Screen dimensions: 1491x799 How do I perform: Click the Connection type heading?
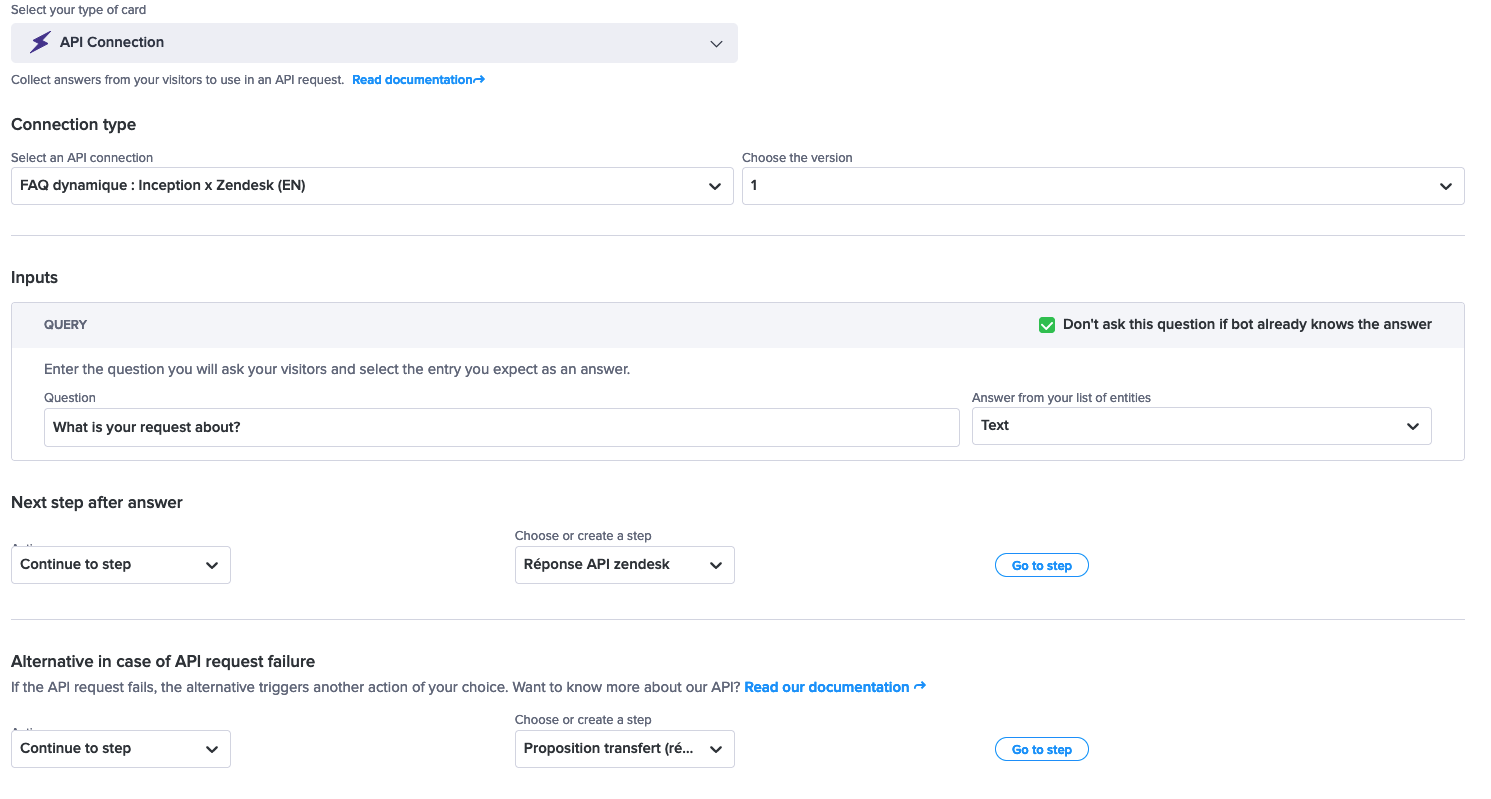[74, 125]
